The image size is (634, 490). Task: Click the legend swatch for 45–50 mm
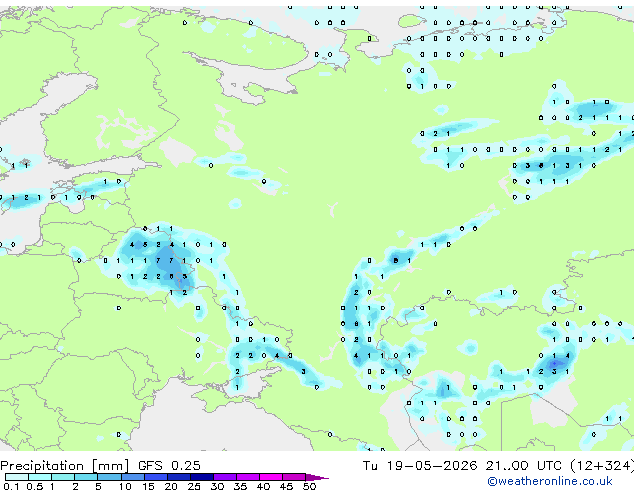[294, 477]
